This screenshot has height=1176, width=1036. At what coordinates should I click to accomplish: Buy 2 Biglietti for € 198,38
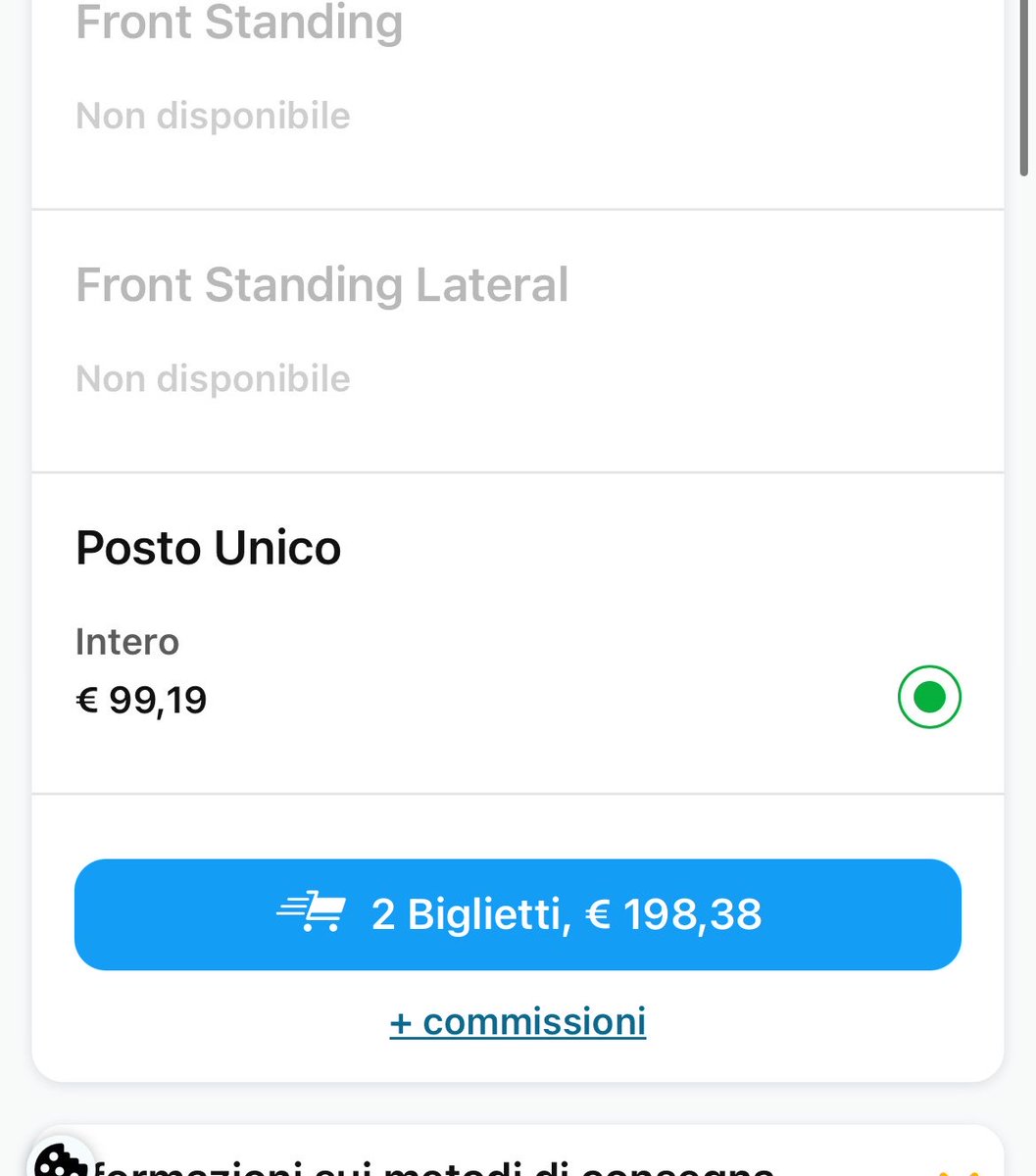click(x=518, y=914)
